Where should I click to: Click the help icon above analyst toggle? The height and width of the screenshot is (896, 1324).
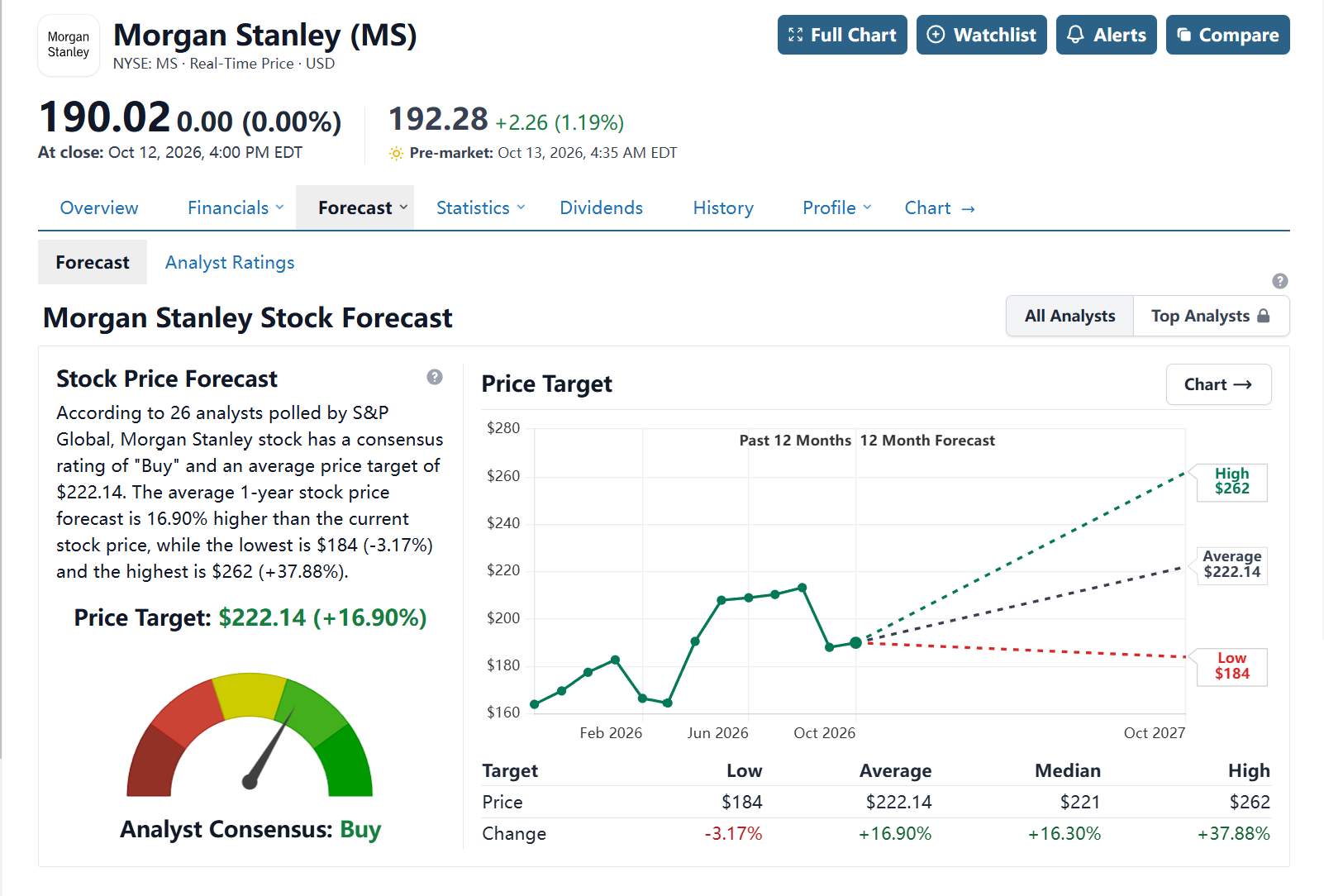pos(1280,281)
